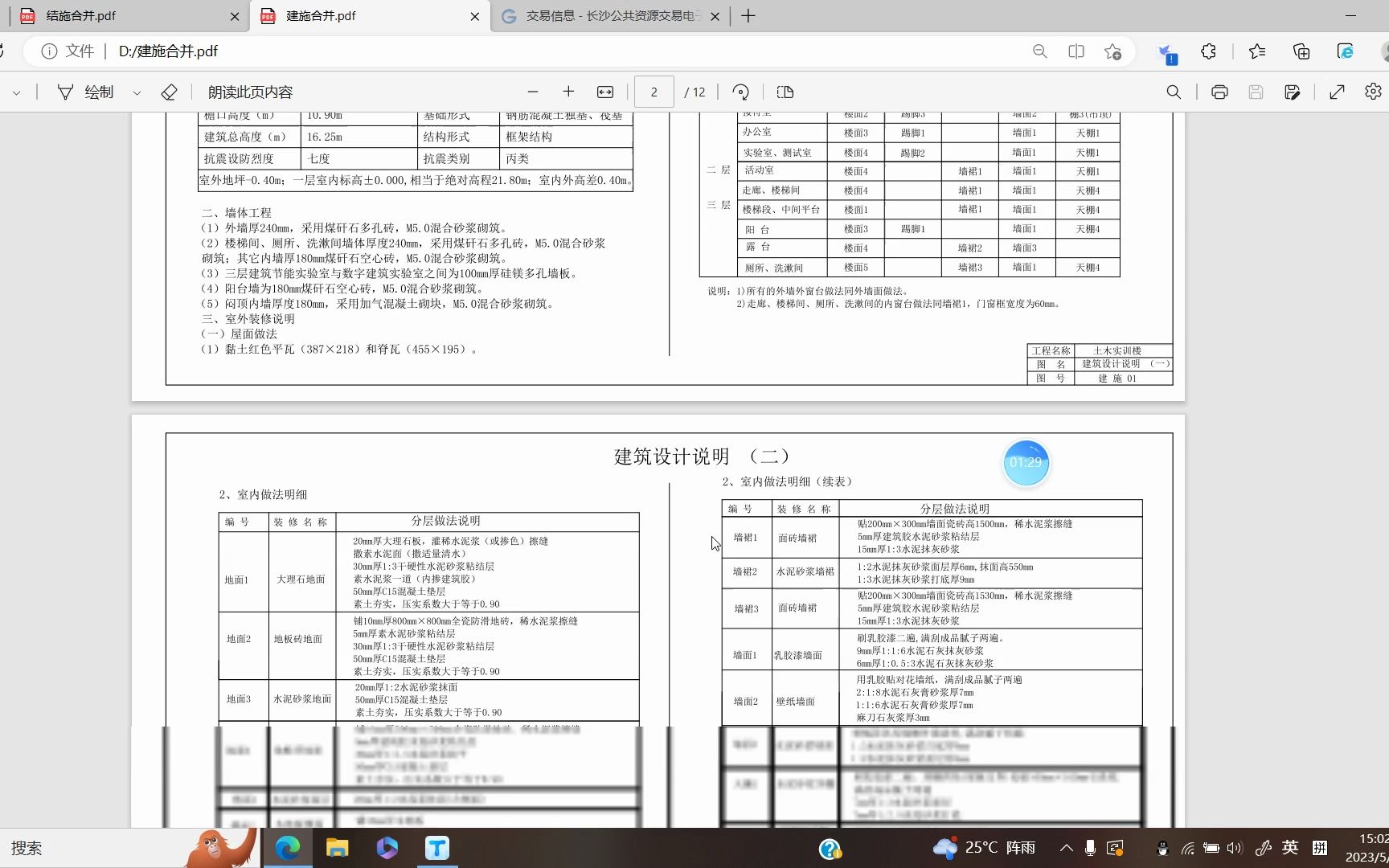
Task: Click the Edge refresh-style icon in toolbar
Action: (x=1346, y=51)
